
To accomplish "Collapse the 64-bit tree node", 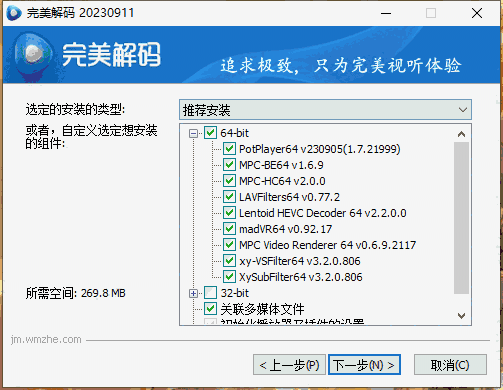I will coord(193,133).
